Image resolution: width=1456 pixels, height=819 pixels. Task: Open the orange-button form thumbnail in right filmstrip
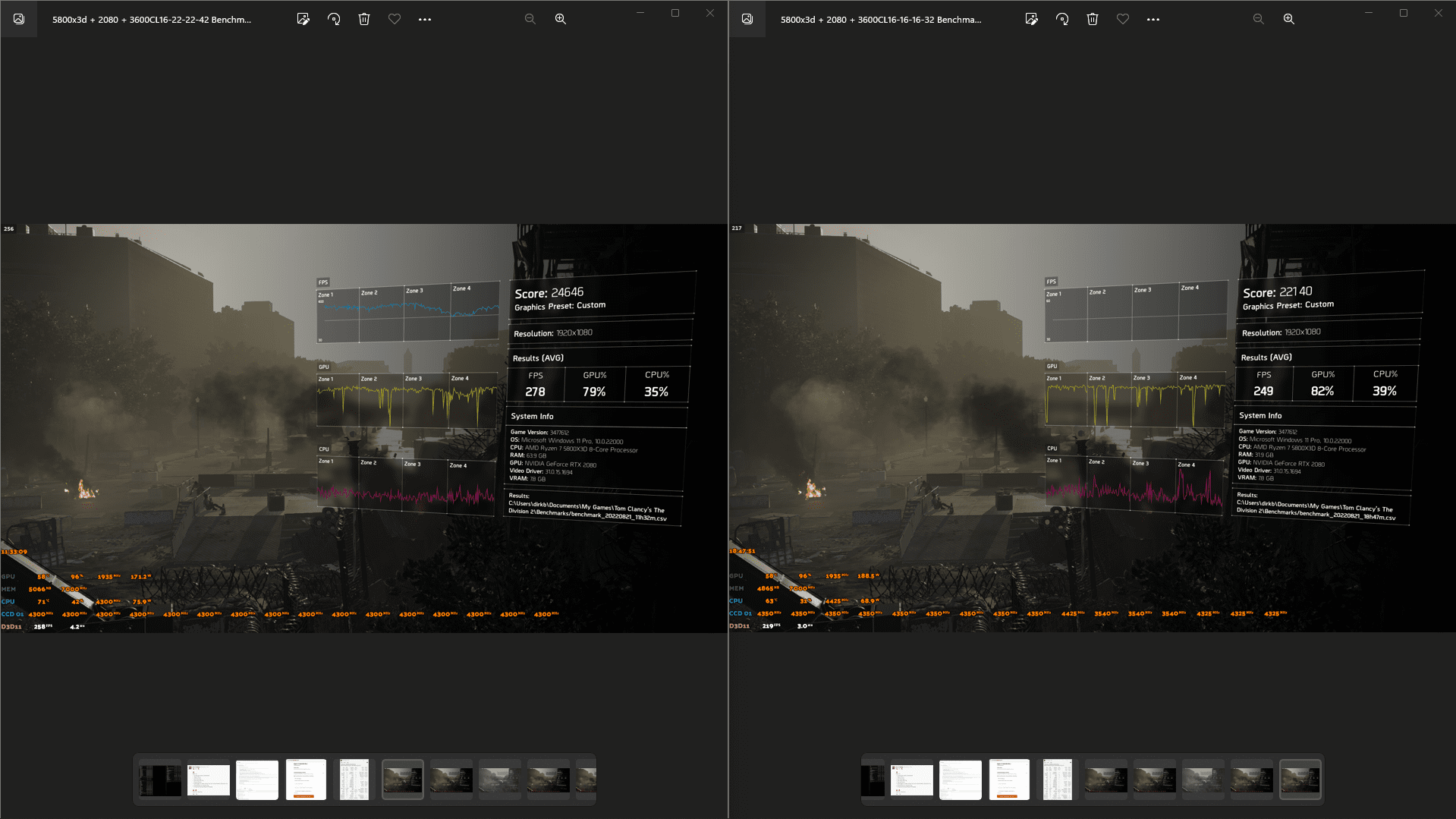click(x=1009, y=780)
